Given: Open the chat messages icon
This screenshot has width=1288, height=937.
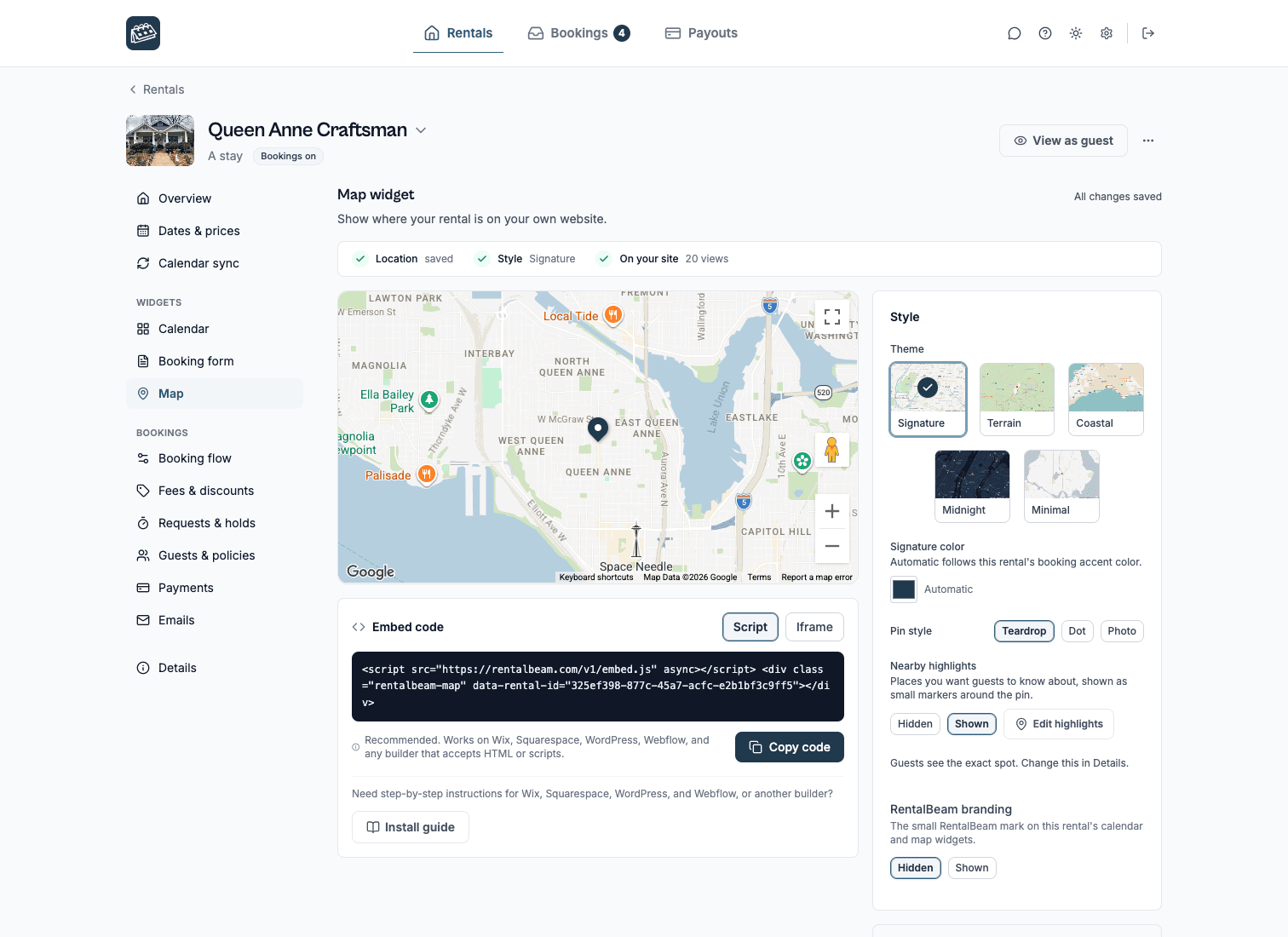Looking at the screenshot, I should click(1014, 33).
